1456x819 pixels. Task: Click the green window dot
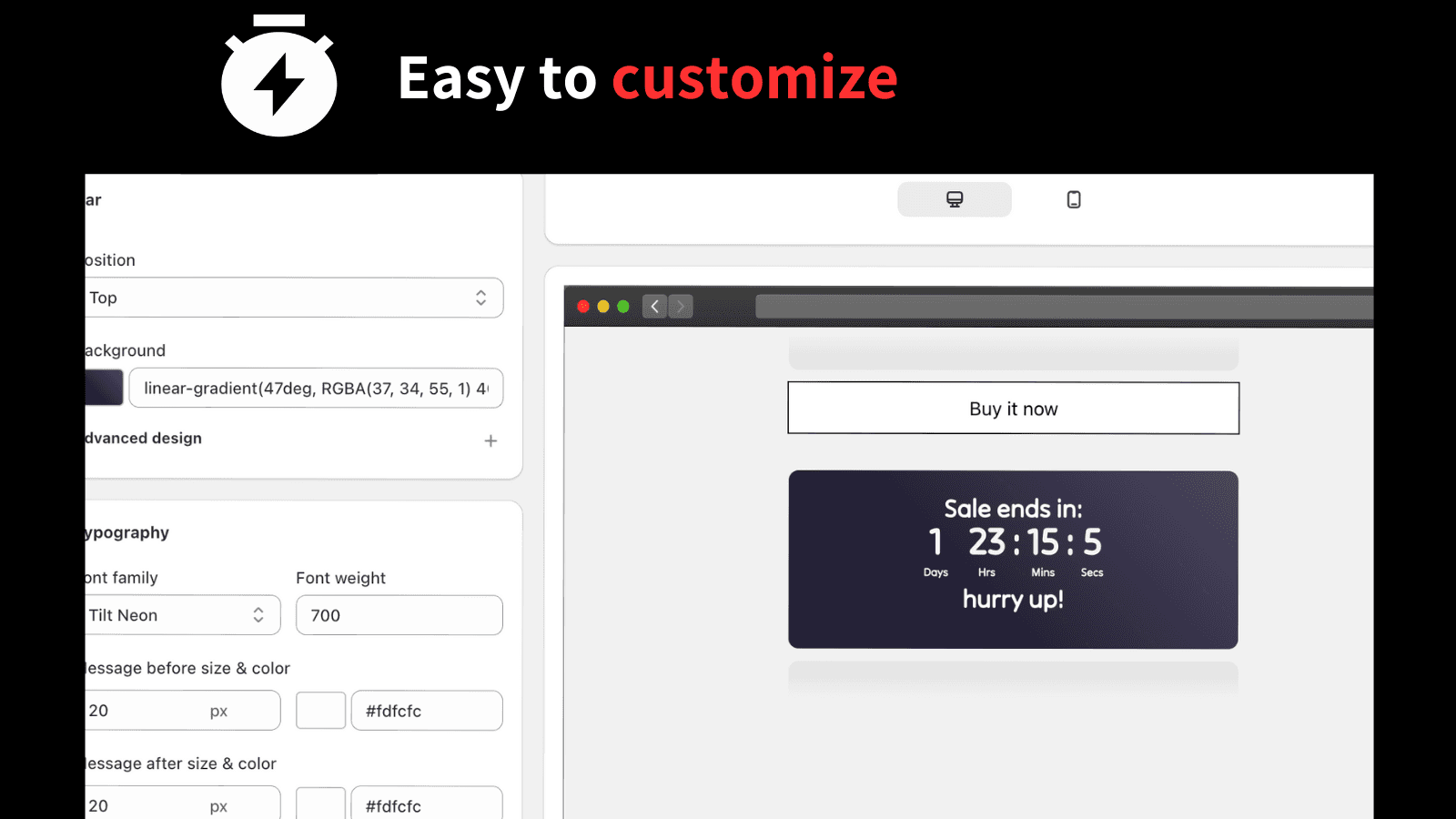(x=623, y=307)
